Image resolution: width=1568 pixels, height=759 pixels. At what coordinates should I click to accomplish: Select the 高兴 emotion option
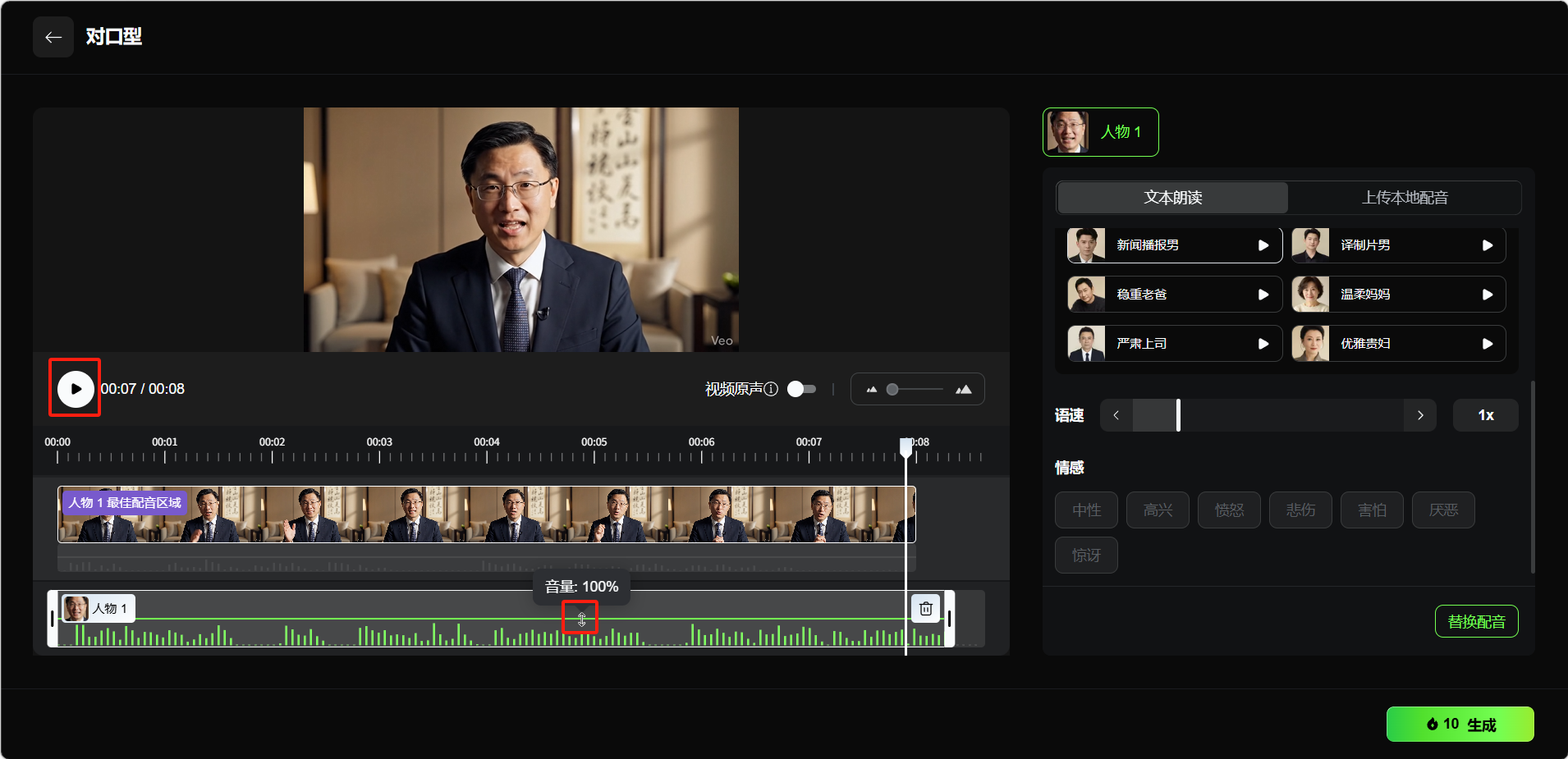coord(1158,510)
